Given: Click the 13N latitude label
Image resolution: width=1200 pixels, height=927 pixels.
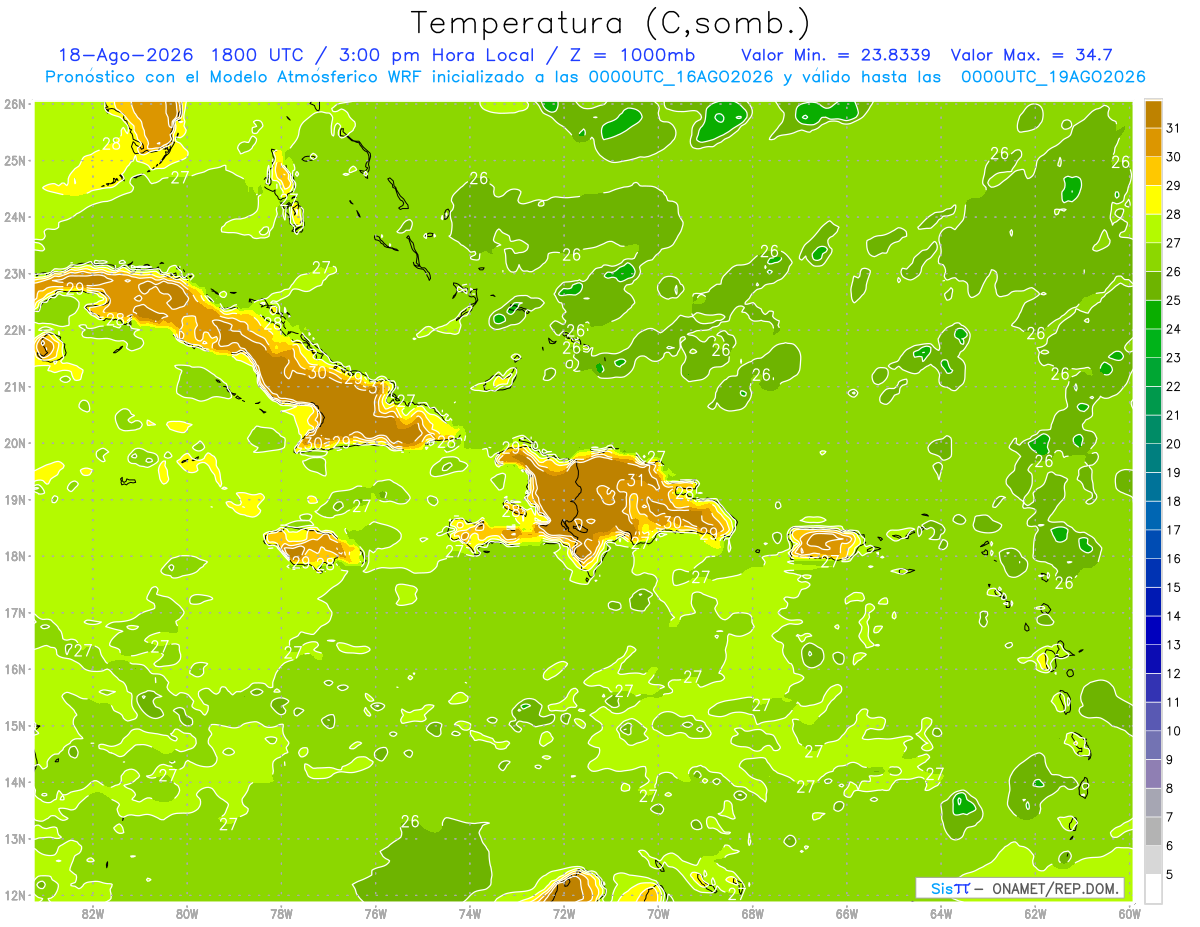Looking at the screenshot, I should click(15, 838).
